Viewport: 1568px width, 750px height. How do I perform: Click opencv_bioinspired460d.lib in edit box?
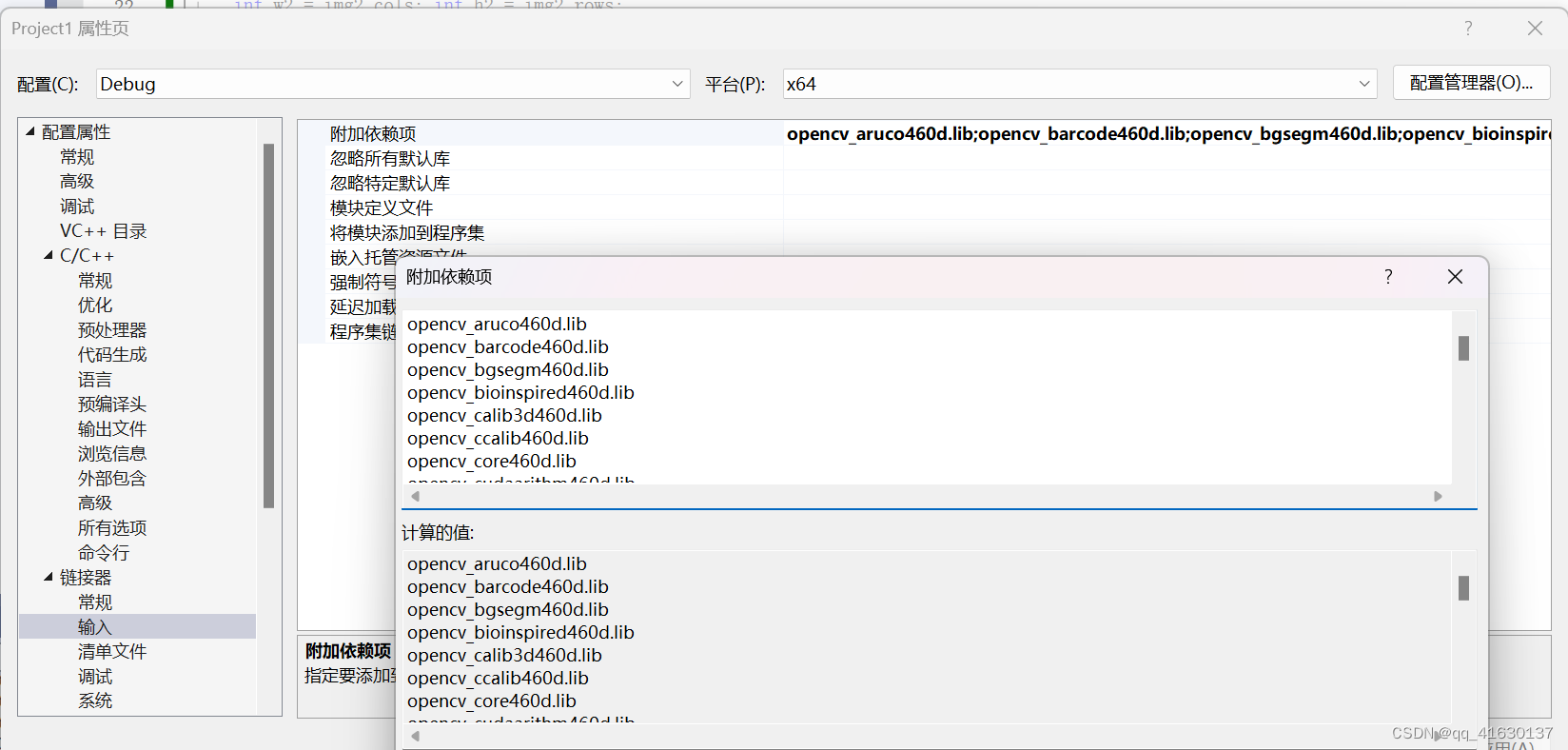click(x=520, y=393)
